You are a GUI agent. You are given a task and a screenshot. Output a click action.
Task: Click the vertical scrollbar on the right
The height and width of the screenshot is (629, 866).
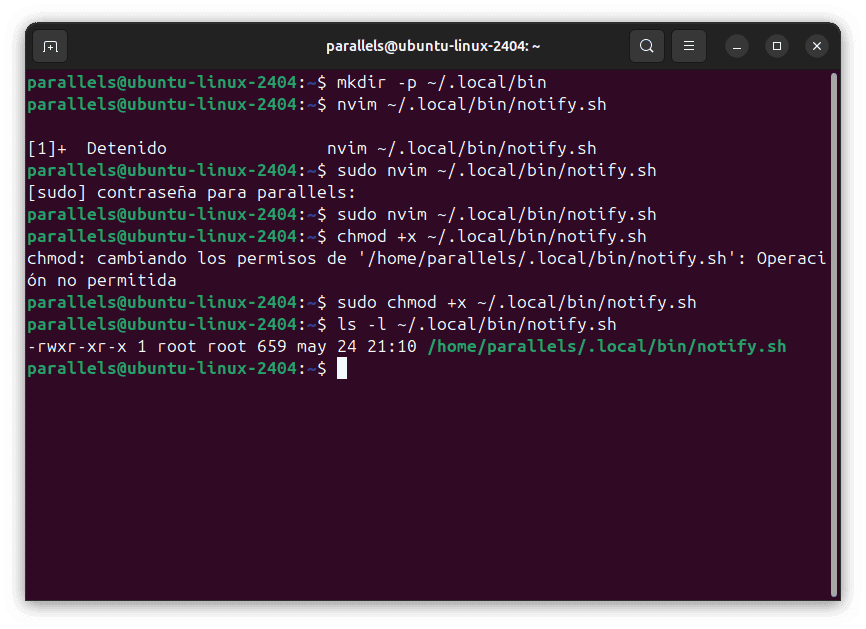point(833,330)
